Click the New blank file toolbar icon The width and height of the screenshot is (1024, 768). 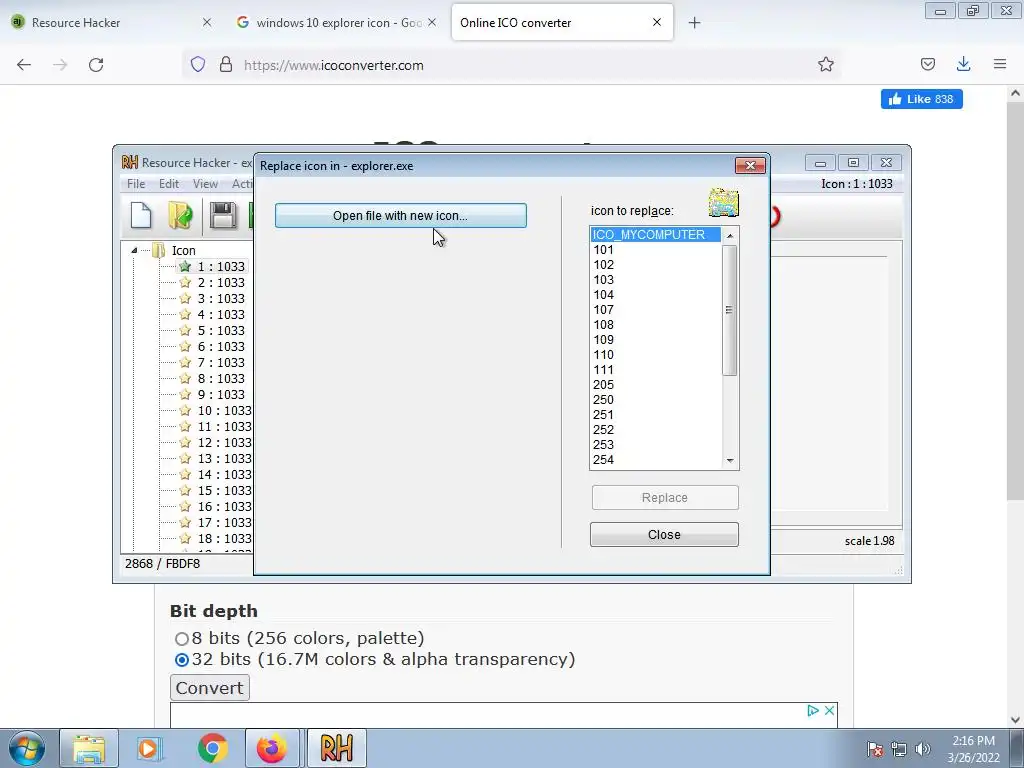pos(141,216)
